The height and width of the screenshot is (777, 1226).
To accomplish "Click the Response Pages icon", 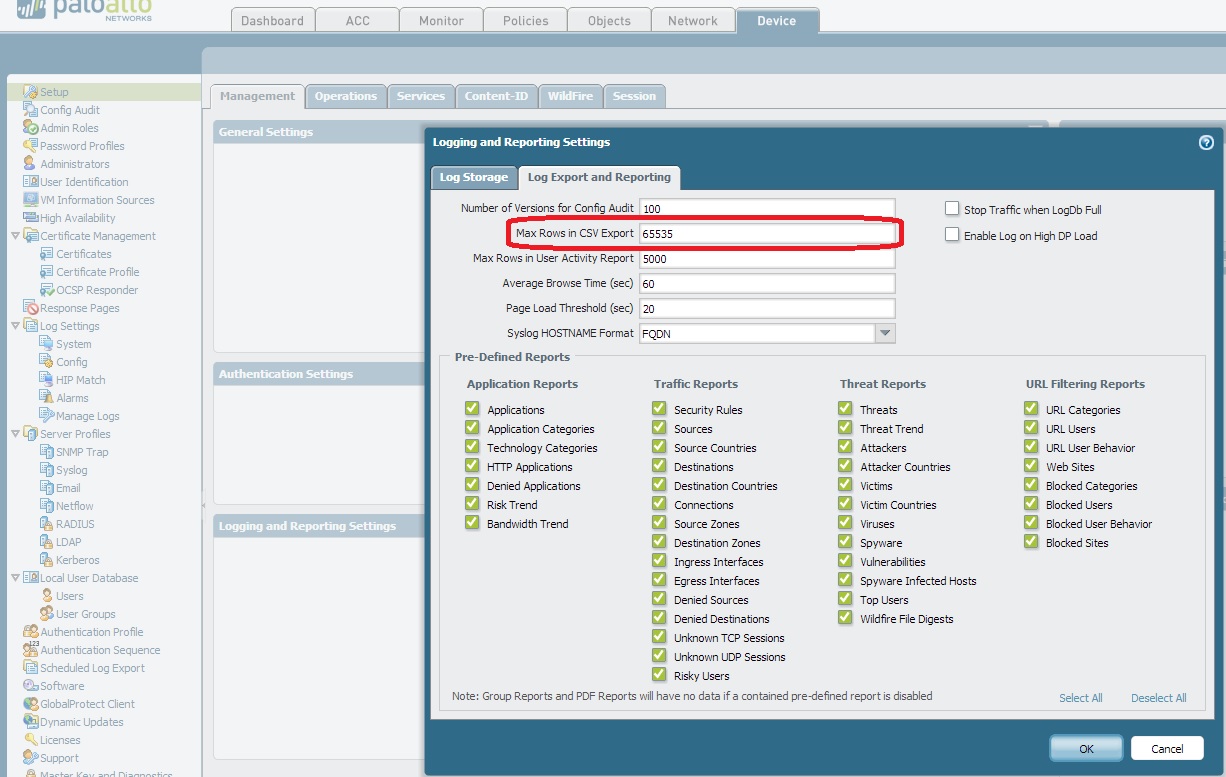I will [x=31, y=308].
